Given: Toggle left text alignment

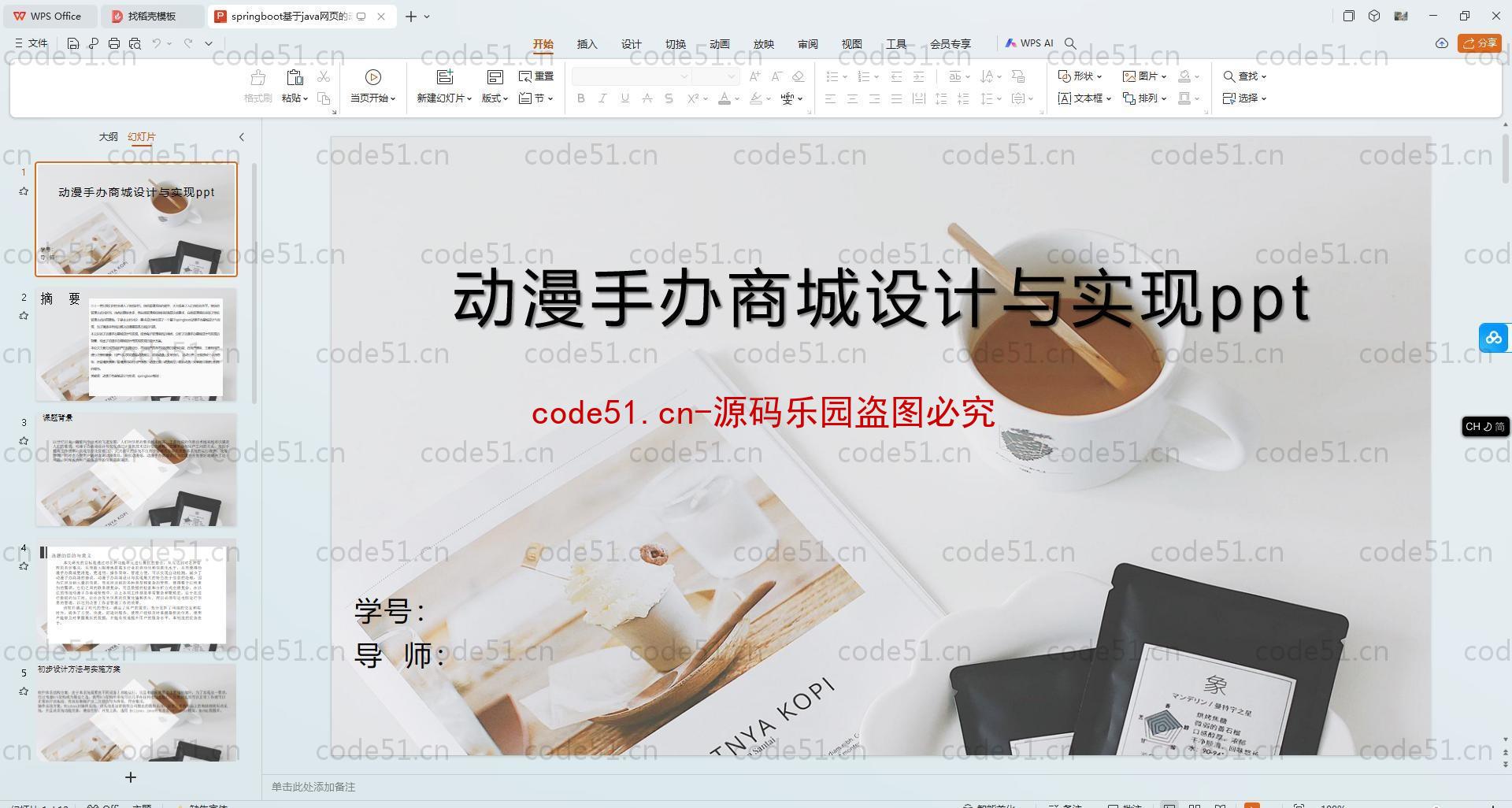Looking at the screenshot, I should point(830,98).
